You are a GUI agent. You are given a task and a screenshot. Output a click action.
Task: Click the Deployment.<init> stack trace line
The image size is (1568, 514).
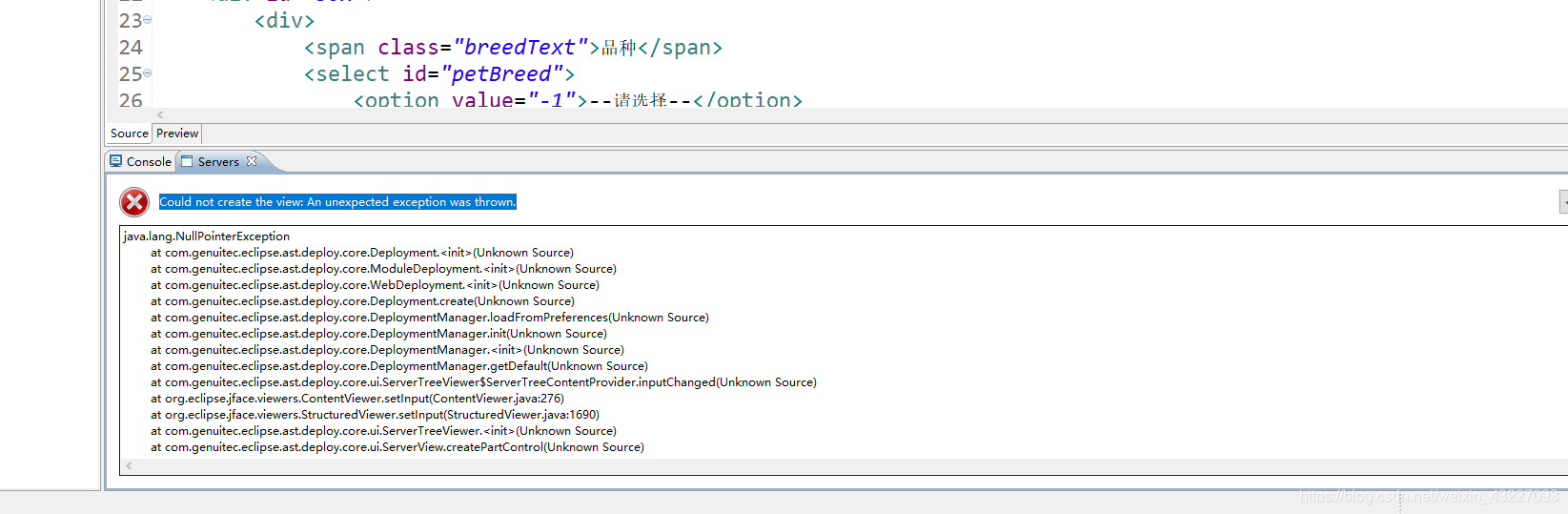tap(362, 253)
